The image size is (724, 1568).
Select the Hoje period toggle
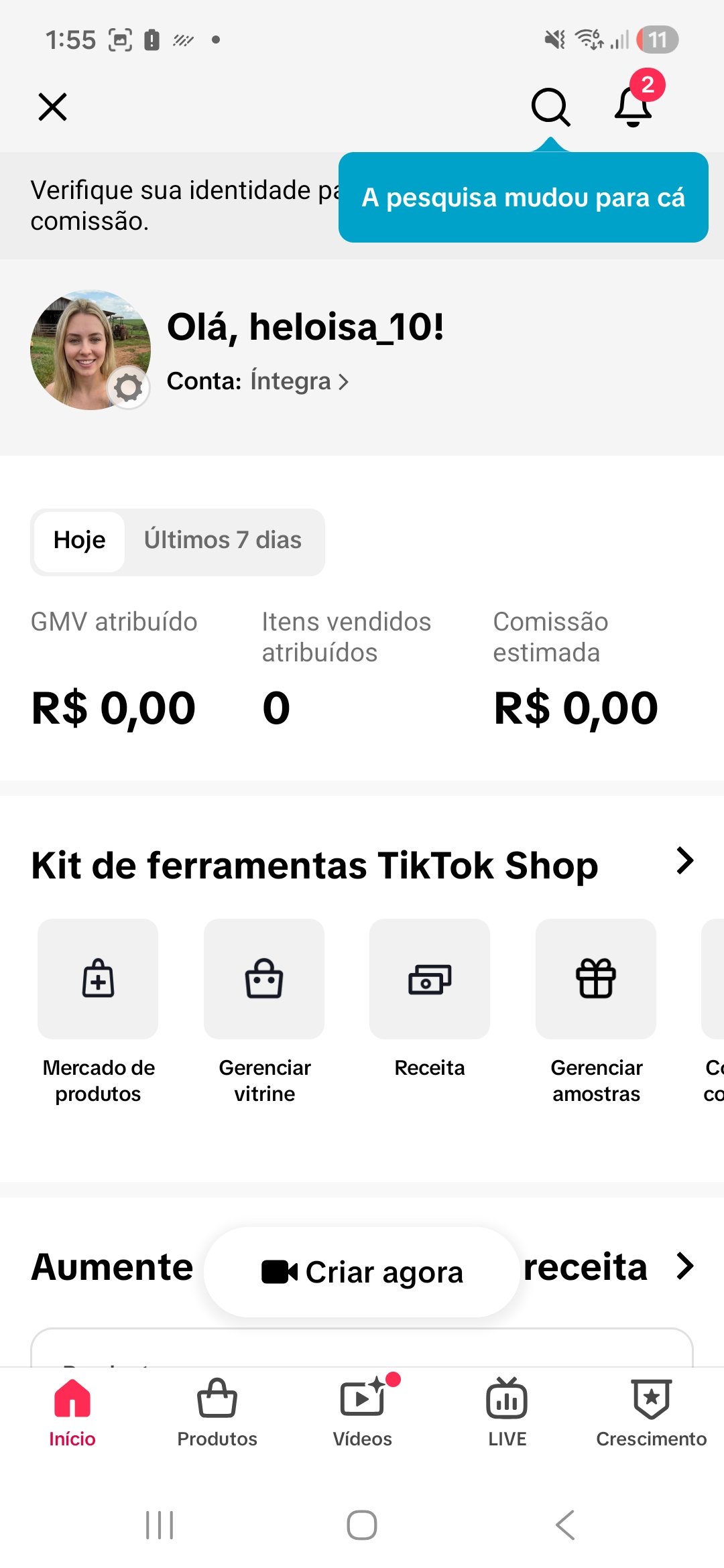tap(79, 541)
